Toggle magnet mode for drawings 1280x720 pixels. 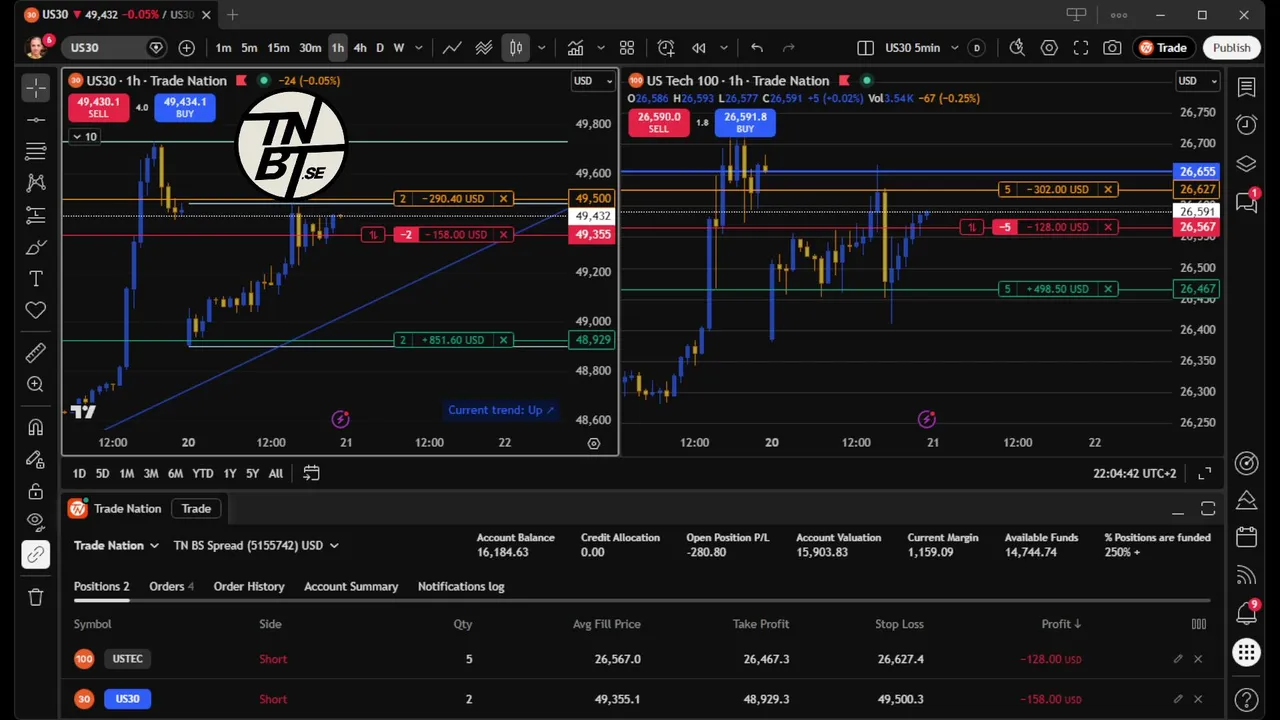(36, 427)
